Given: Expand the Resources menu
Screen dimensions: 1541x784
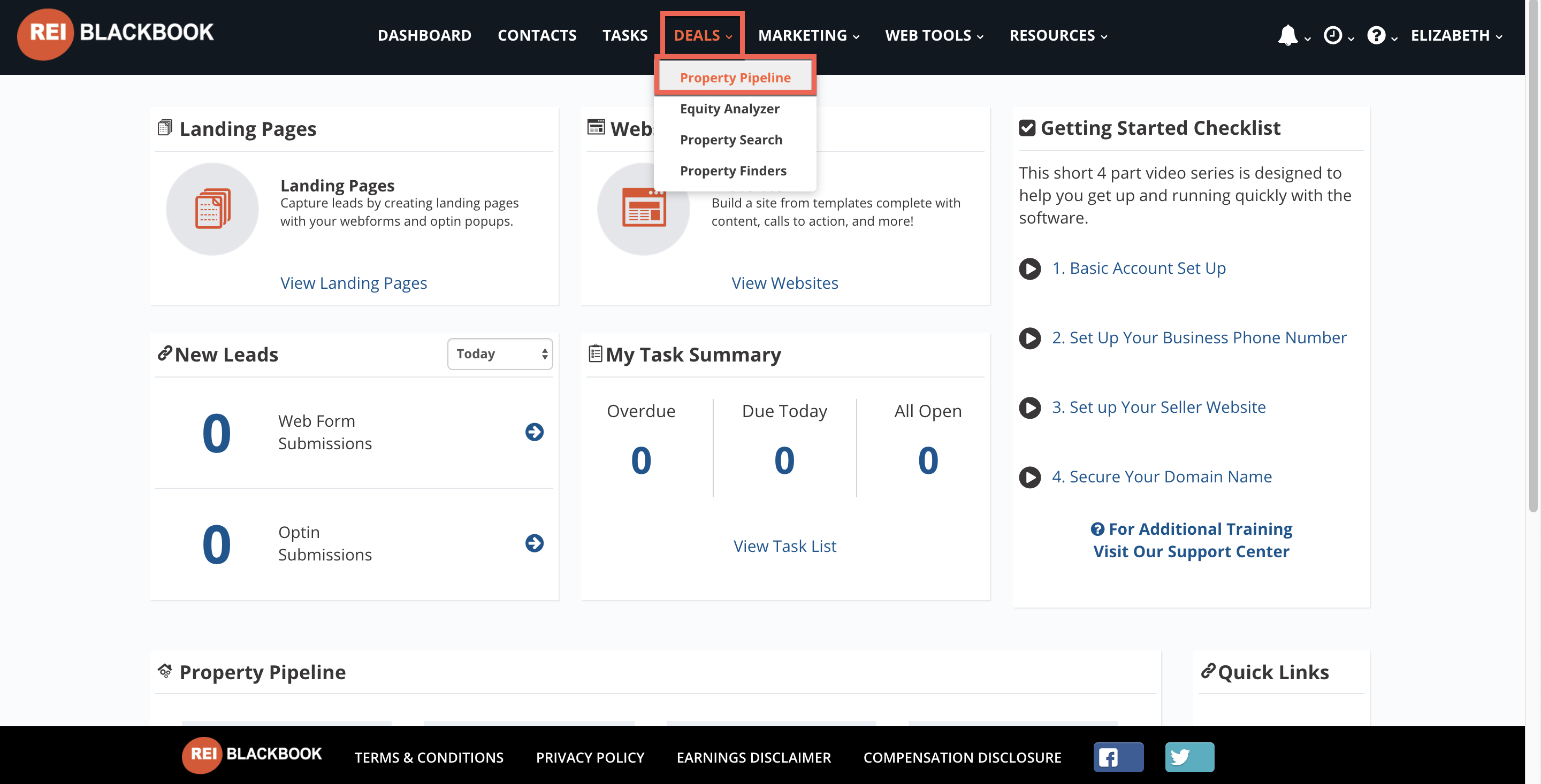Looking at the screenshot, I should click(x=1058, y=35).
